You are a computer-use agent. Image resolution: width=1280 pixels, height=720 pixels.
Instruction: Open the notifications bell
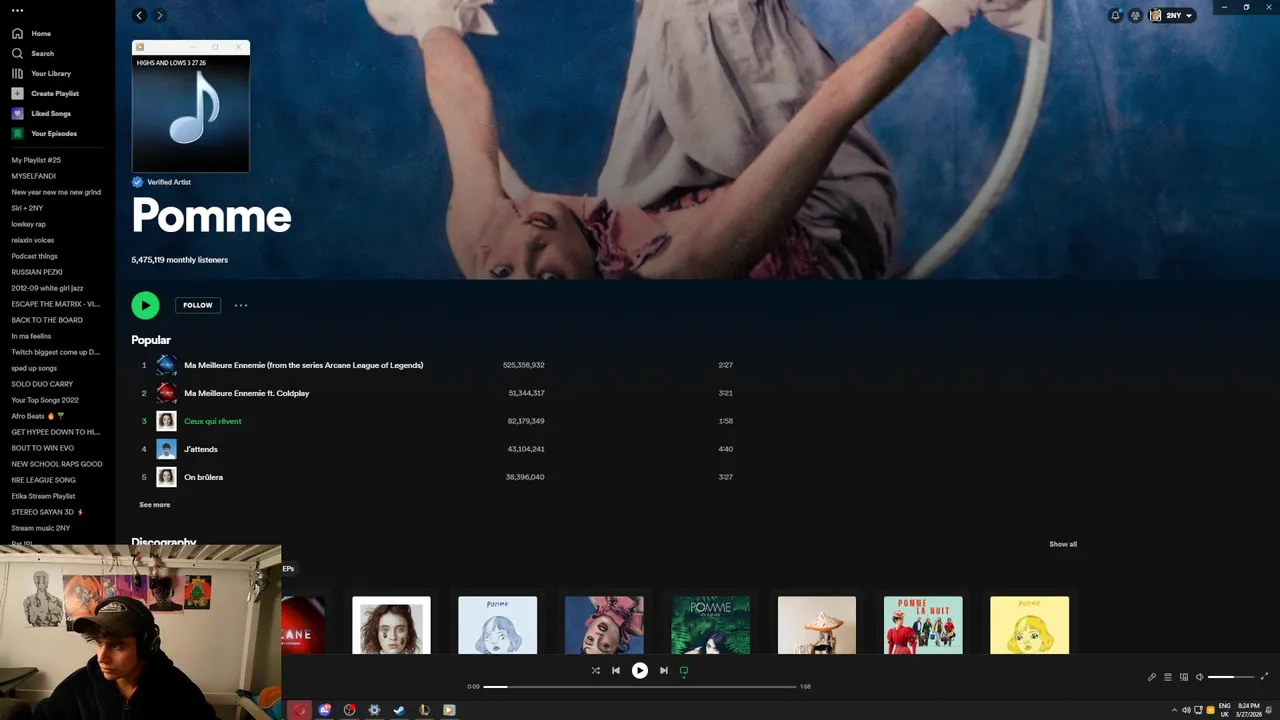tap(1115, 15)
